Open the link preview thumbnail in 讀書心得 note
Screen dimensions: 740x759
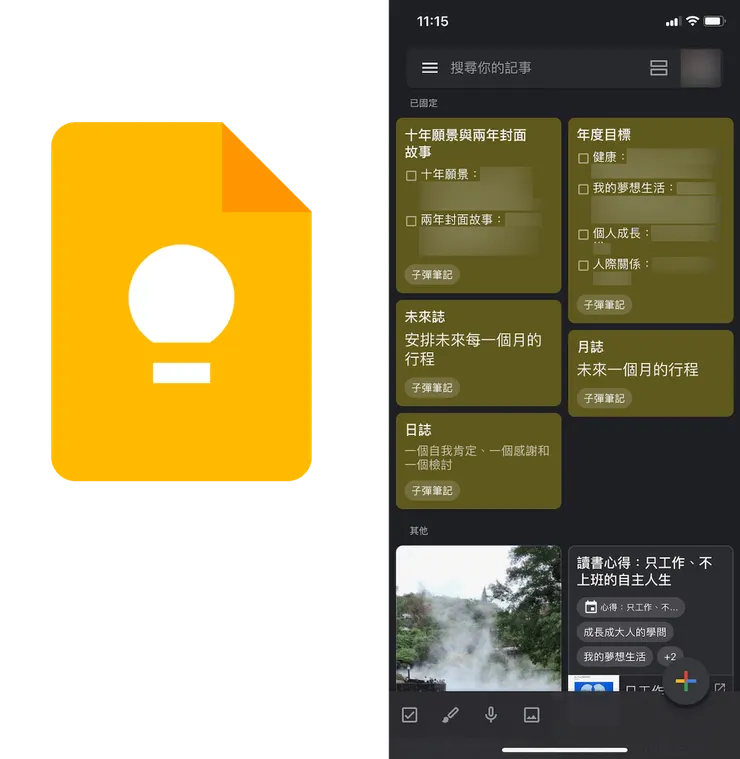tap(593, 683)
